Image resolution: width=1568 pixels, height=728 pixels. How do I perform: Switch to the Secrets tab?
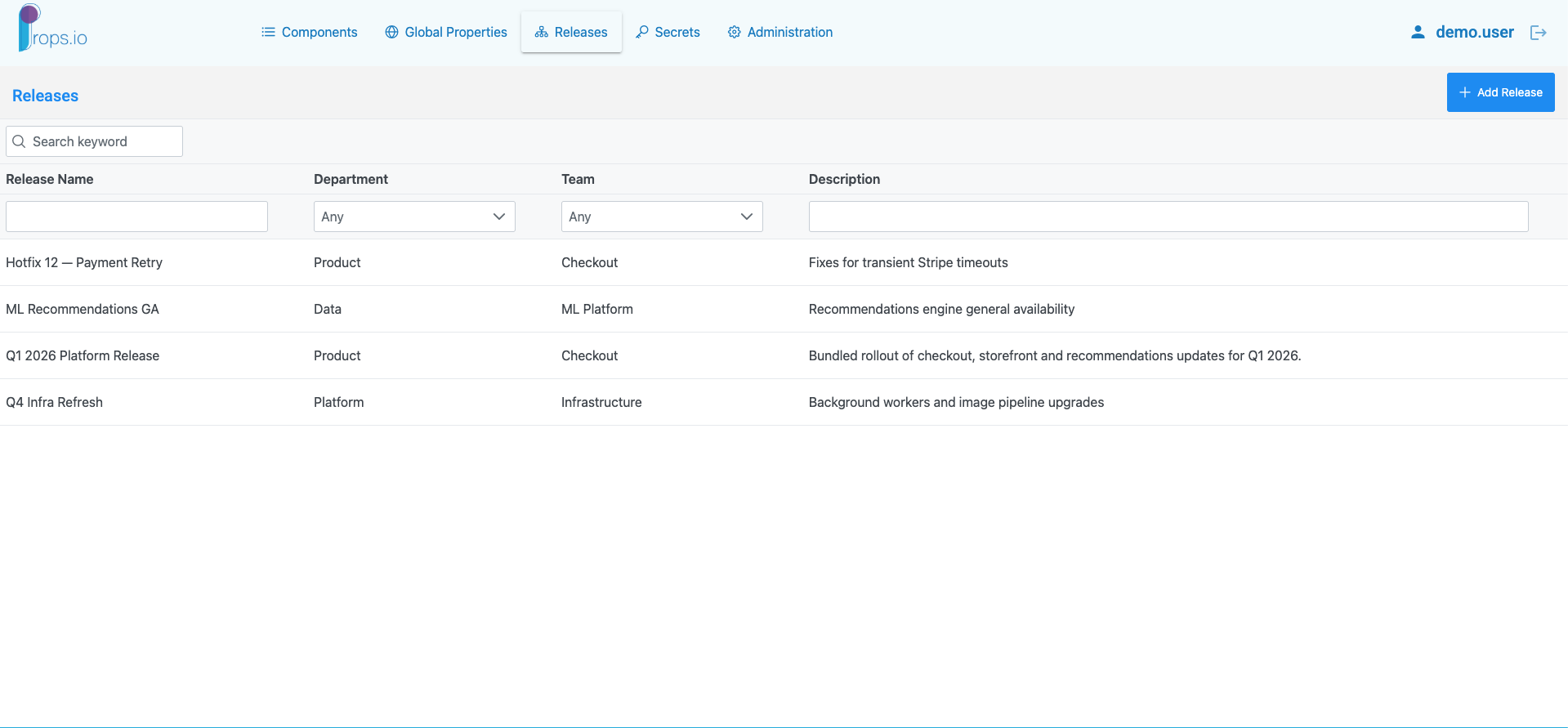point(668,32)
